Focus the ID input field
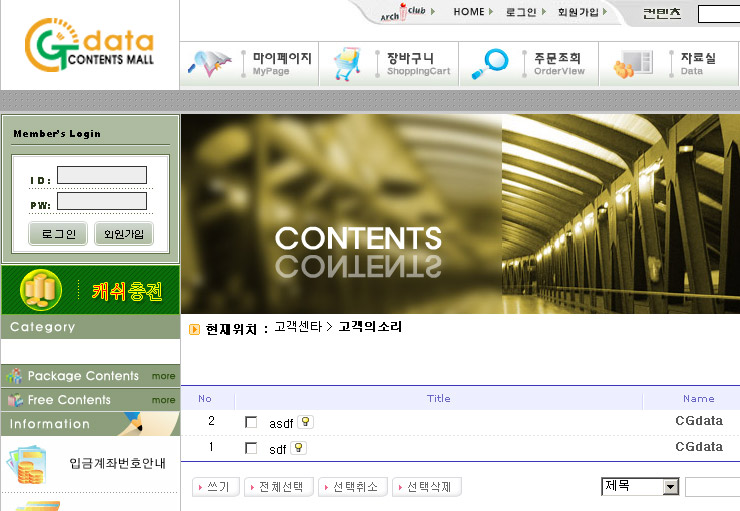This screenshot has height=511, width=740. [x=101, y=176]
